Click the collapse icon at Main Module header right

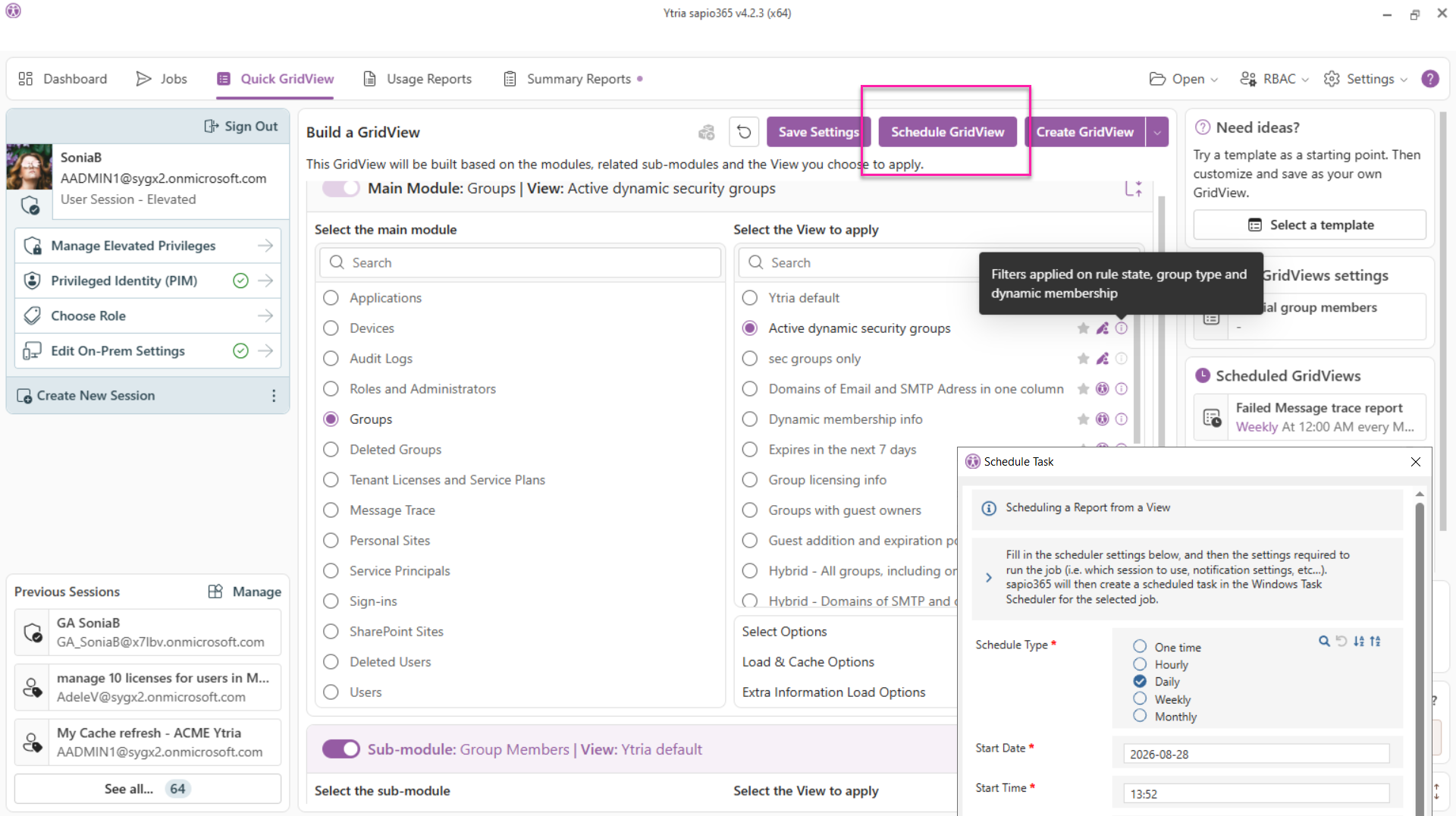point(1133,189)
